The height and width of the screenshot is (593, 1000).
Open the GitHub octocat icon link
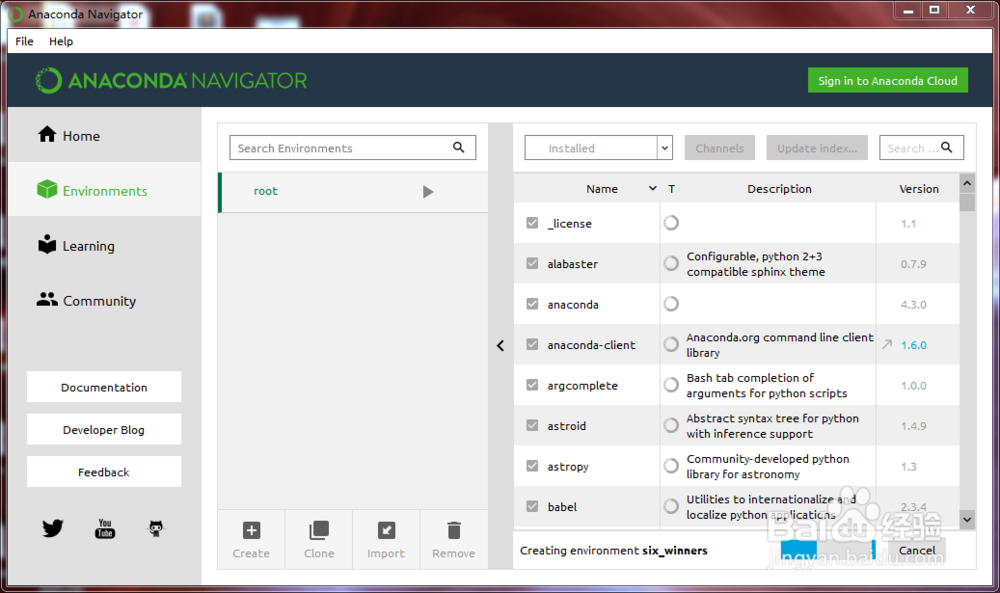pyautogui.click(x=156, y=528)
